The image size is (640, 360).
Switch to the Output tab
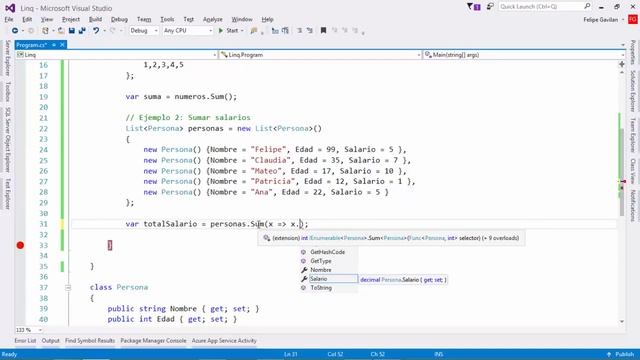51,340
